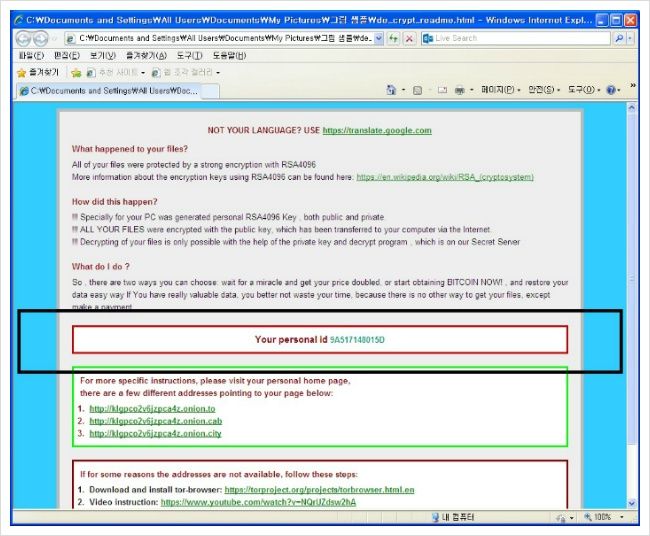Image resolution: width=650 pixels, height=536 pixels.
Task: Open the web slice gallery favorites link
Action: [x=185, y=73]
